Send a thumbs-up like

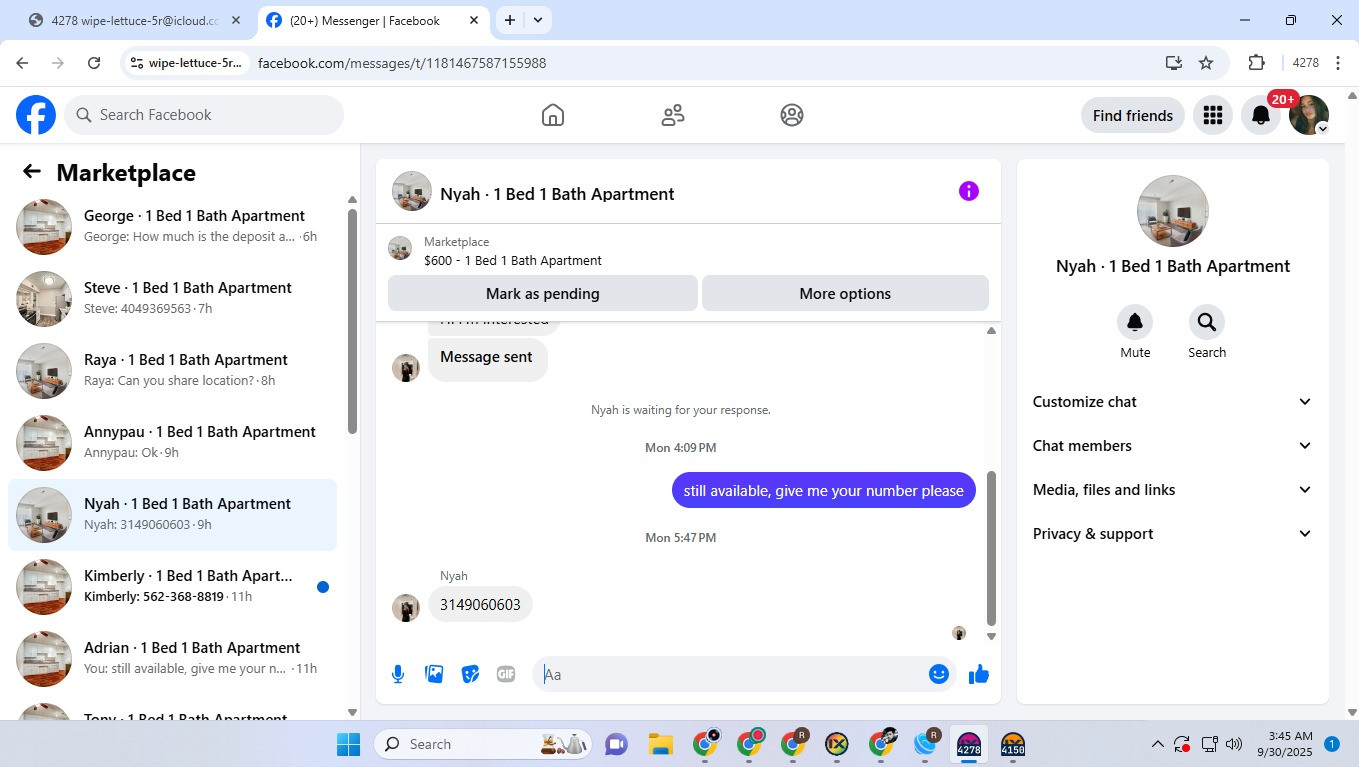[x=979, y=674]
